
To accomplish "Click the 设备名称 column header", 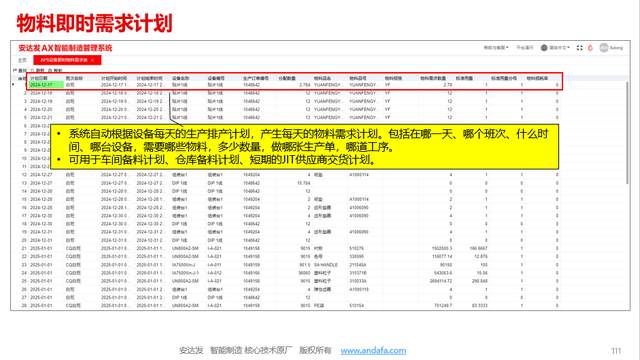I will click(x=181, y=78).
